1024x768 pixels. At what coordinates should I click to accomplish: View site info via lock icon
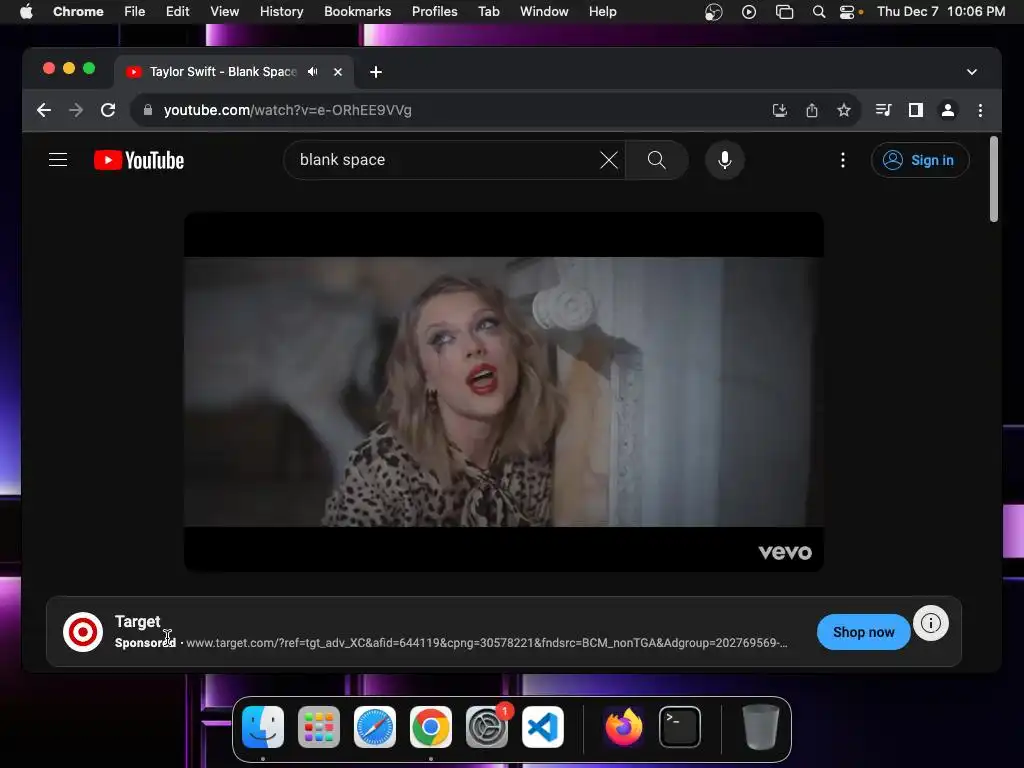(x=148, y=110)
